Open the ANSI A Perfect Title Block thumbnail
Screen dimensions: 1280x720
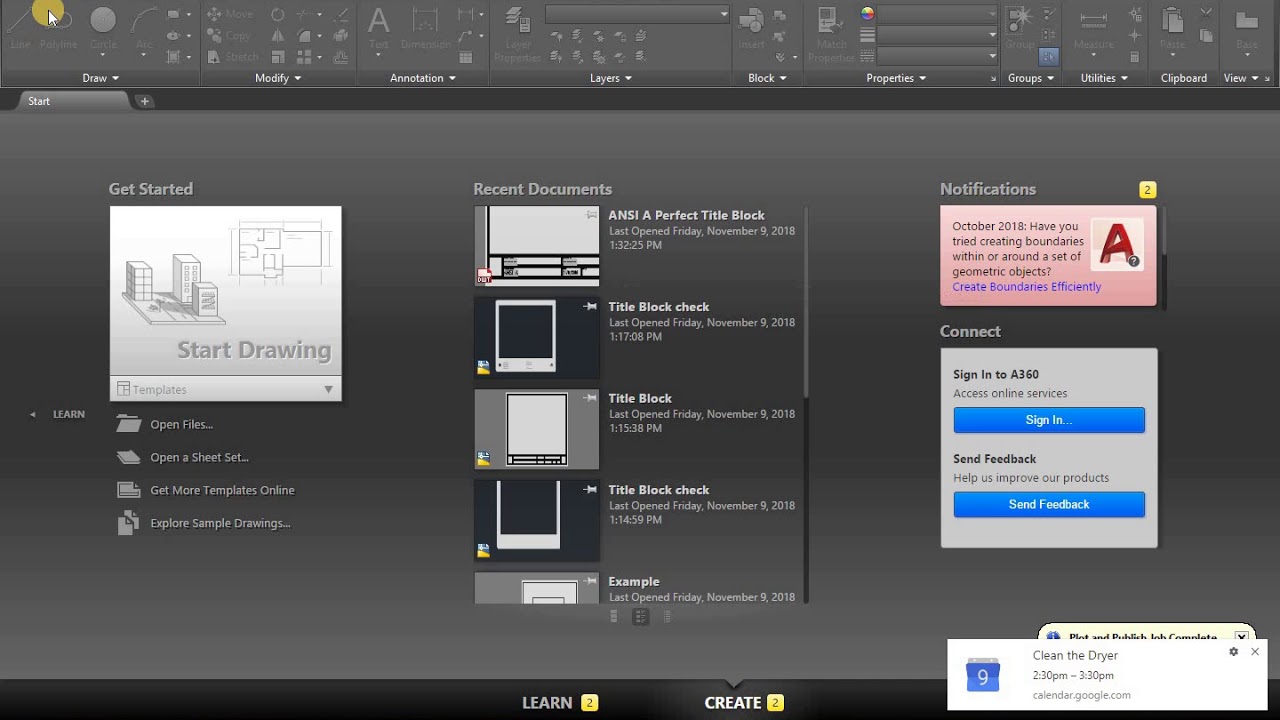tap(537, 246)
